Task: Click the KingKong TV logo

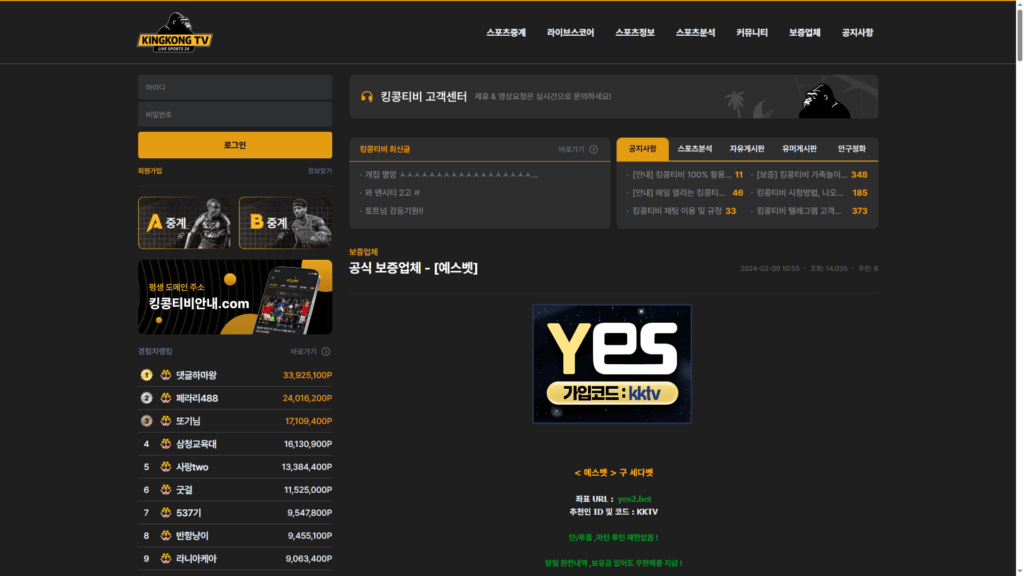Action: pos(175,33)
